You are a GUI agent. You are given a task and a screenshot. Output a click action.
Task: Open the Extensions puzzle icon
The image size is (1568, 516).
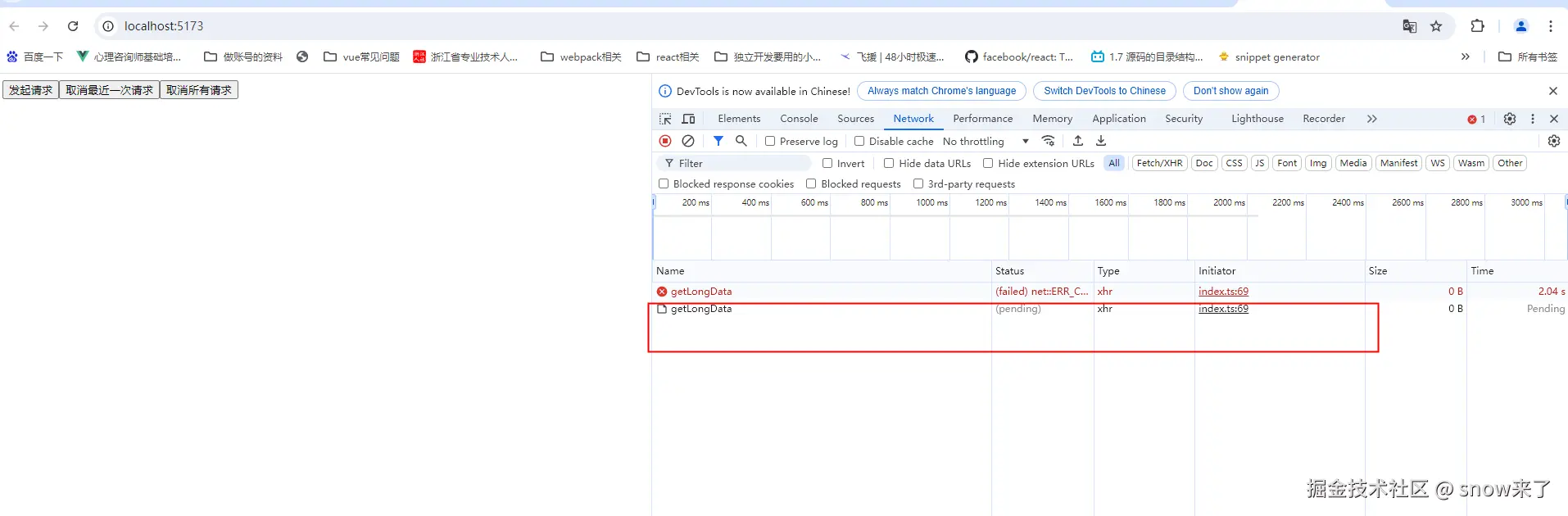[x=1478, y=26]
